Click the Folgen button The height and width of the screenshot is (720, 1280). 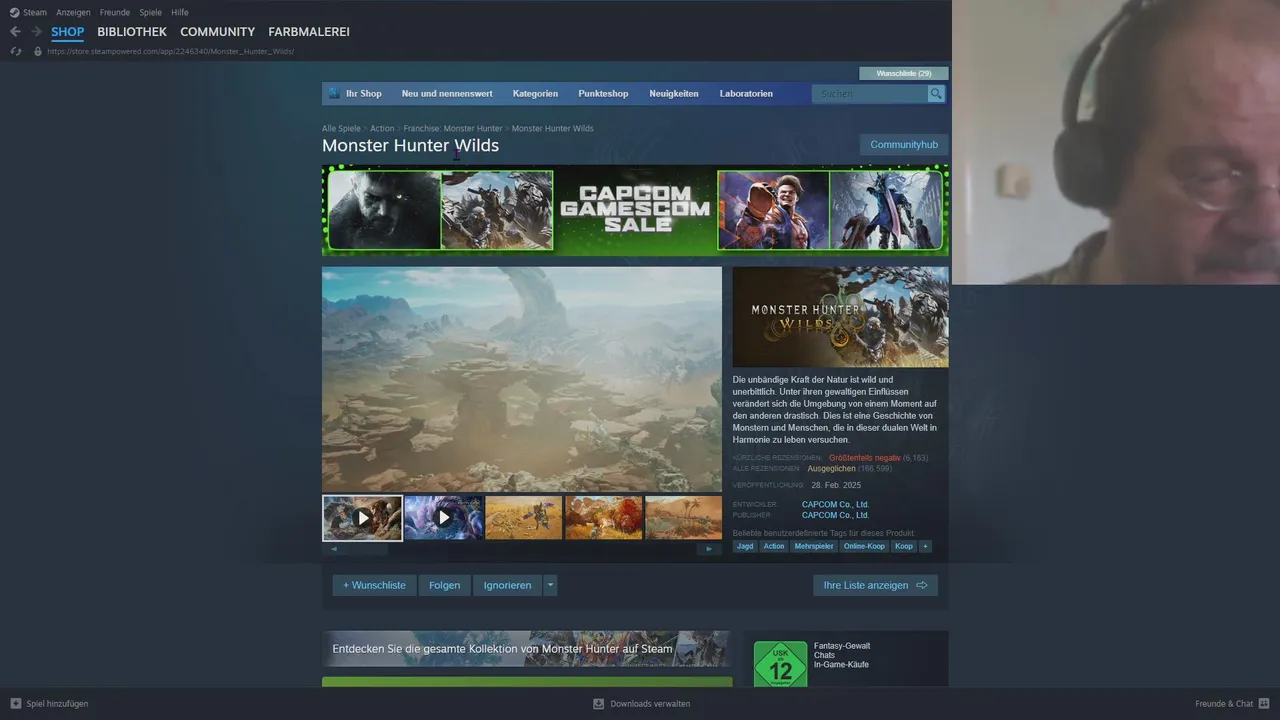[444, 585]
